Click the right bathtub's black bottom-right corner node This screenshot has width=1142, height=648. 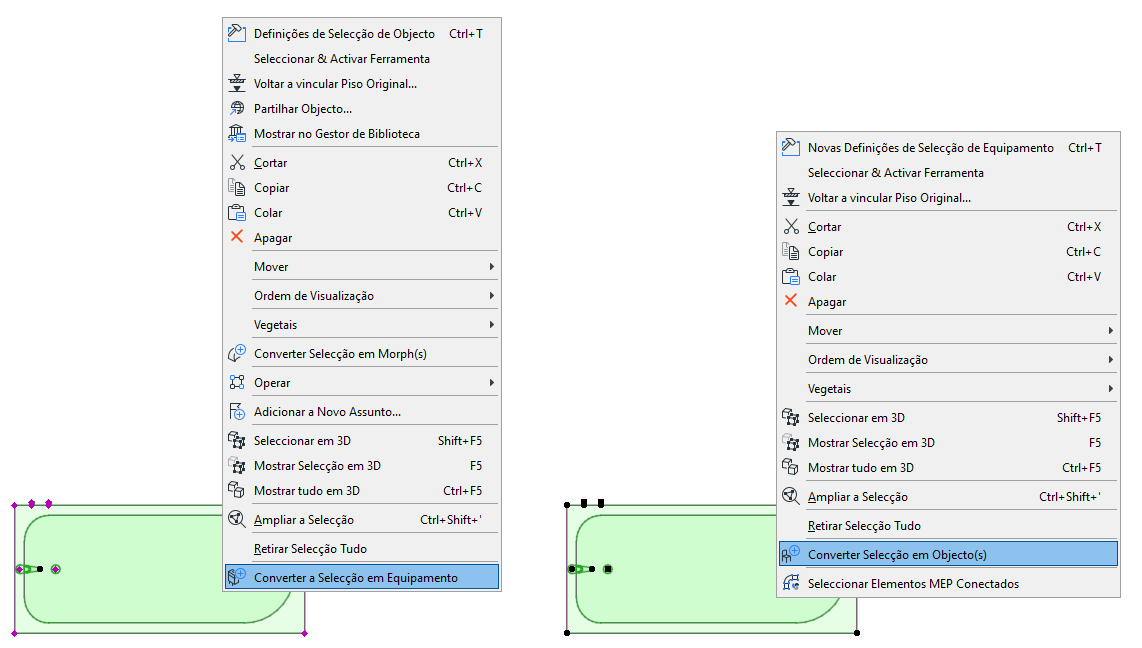(x=857, y=633)
